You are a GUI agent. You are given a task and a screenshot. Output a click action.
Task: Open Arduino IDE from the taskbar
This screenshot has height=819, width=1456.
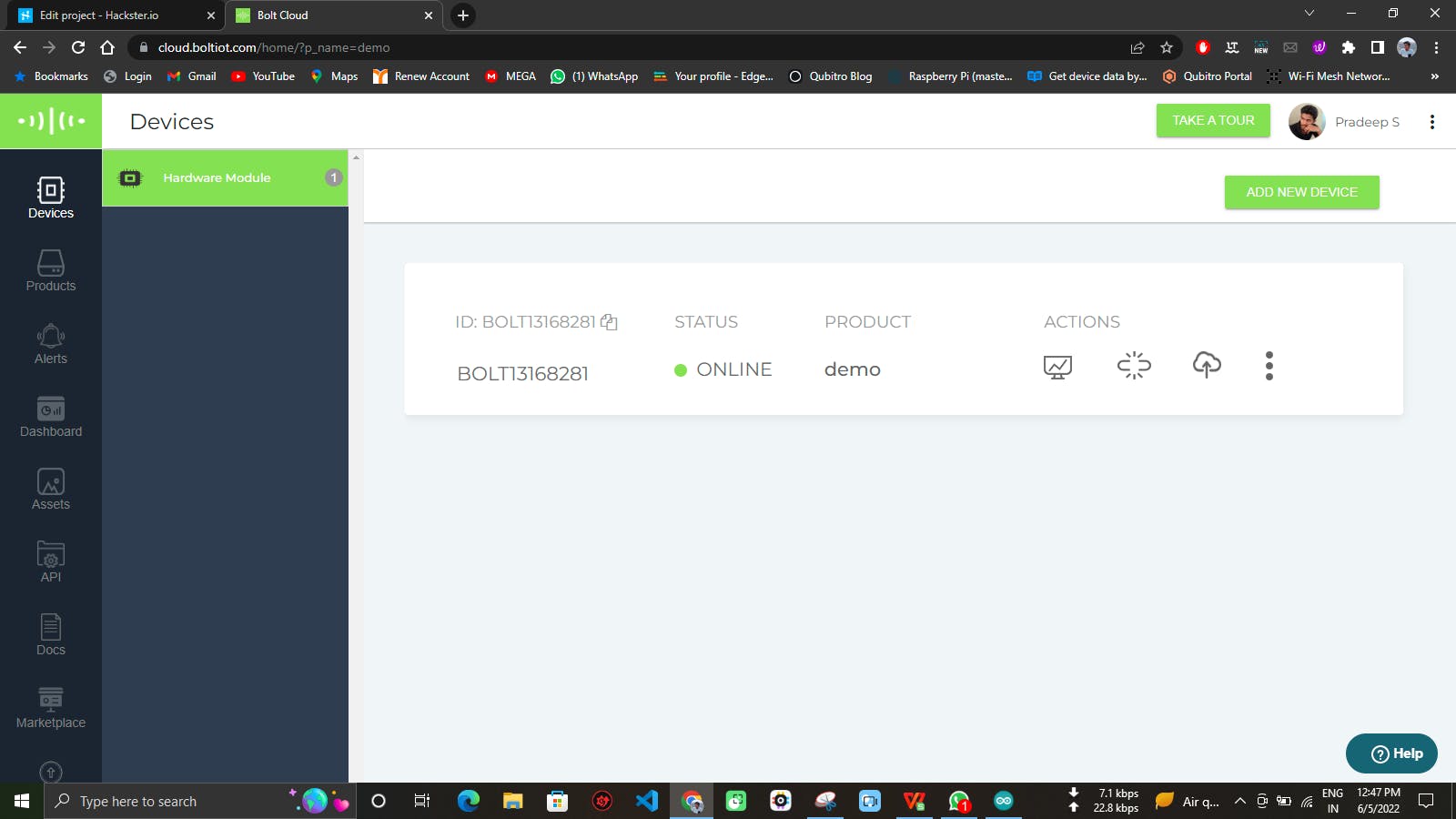1004,801
